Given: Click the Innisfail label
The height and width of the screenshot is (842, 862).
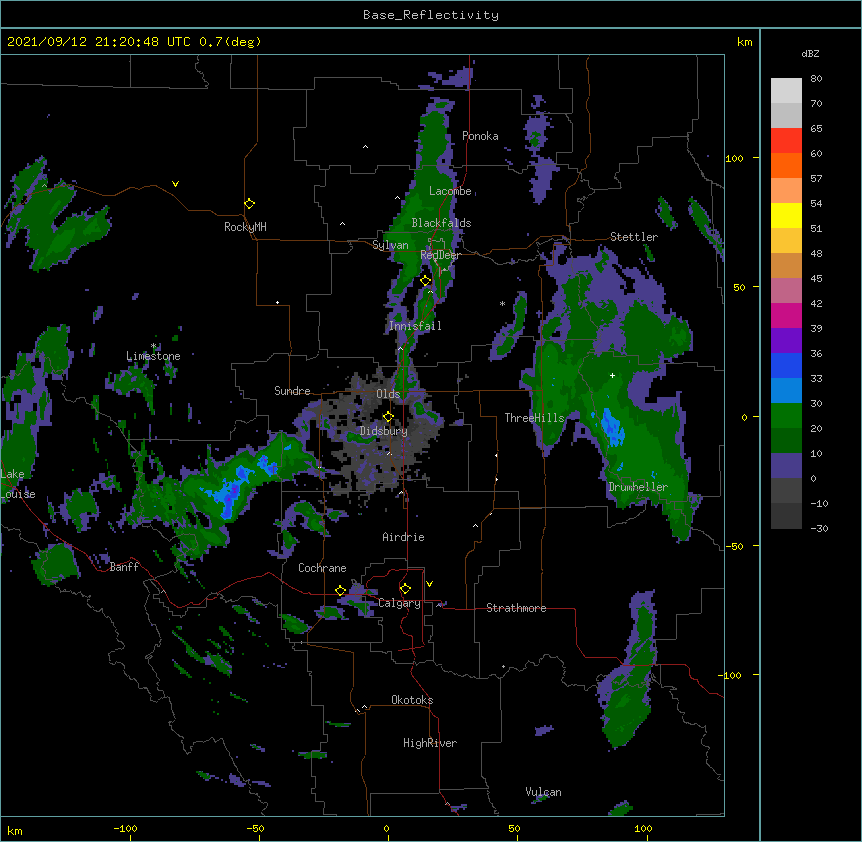Looking at the screenshot, I should (415, 326).
